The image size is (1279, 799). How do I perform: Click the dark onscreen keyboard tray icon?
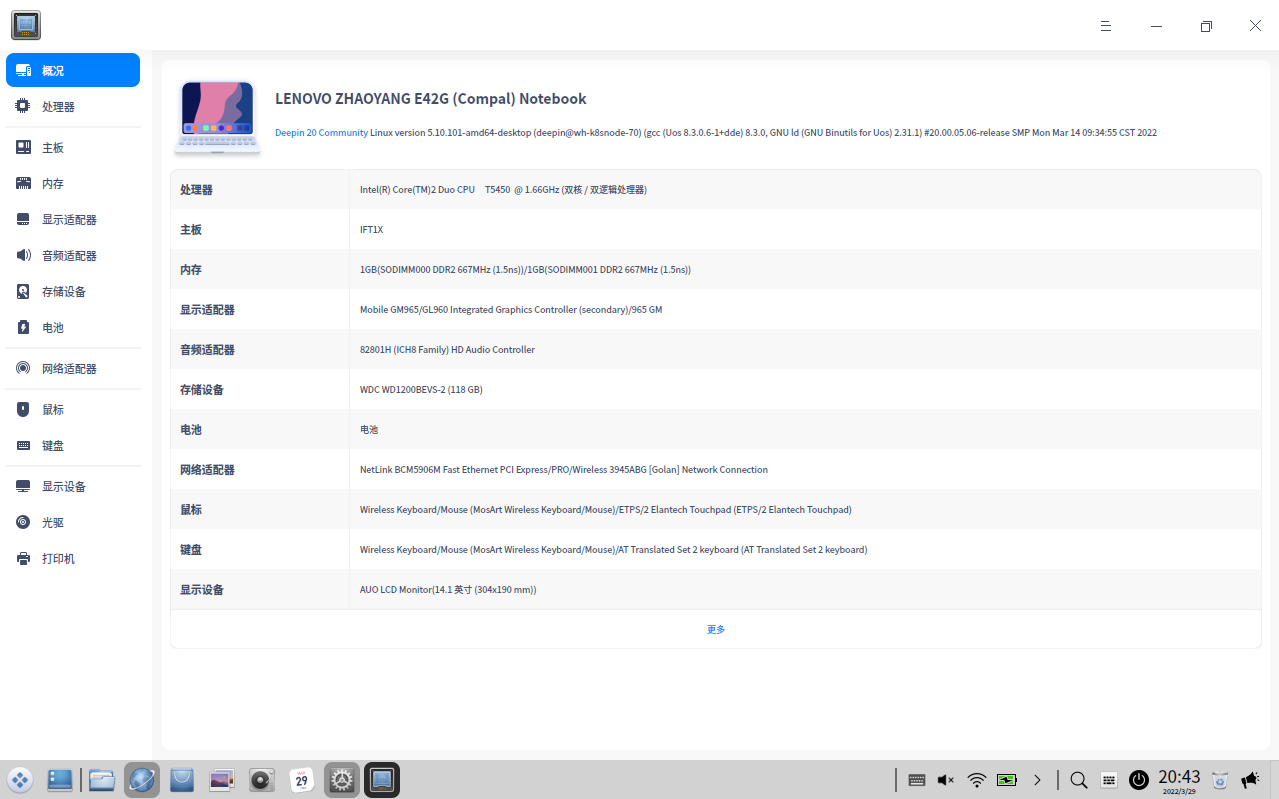tap(916, 780)
